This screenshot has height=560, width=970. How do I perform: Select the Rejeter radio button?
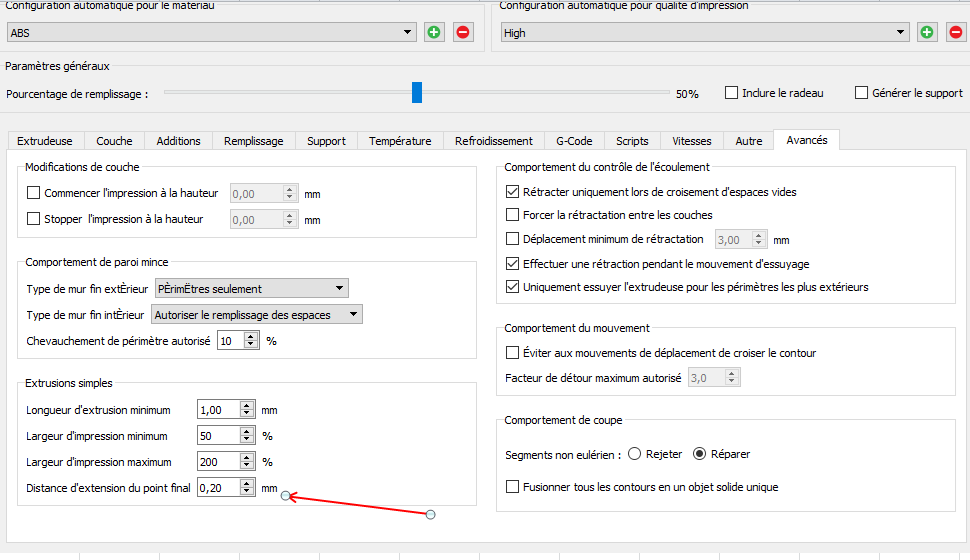634,454
